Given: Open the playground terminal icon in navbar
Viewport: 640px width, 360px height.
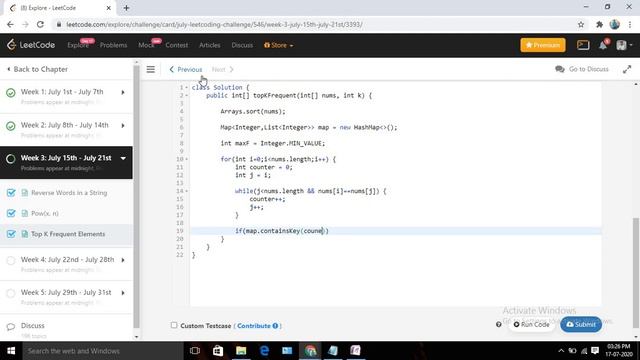Looking at the screenshot, I should [583, 45].
